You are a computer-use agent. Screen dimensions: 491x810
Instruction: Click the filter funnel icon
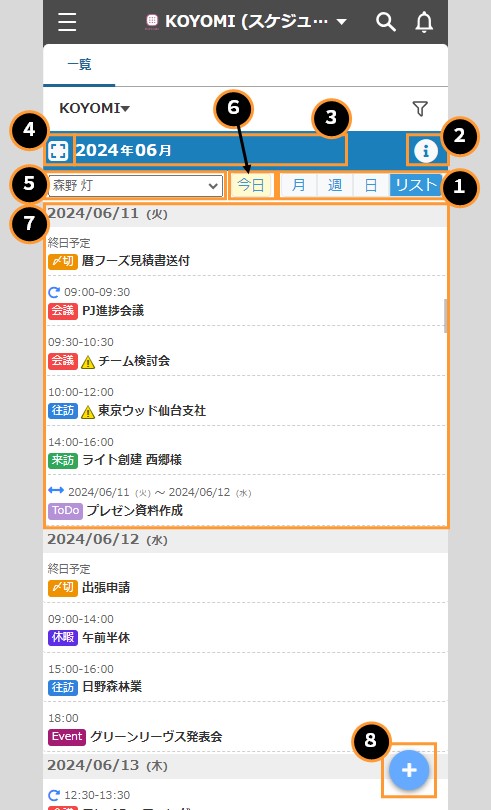click(420, 108)
